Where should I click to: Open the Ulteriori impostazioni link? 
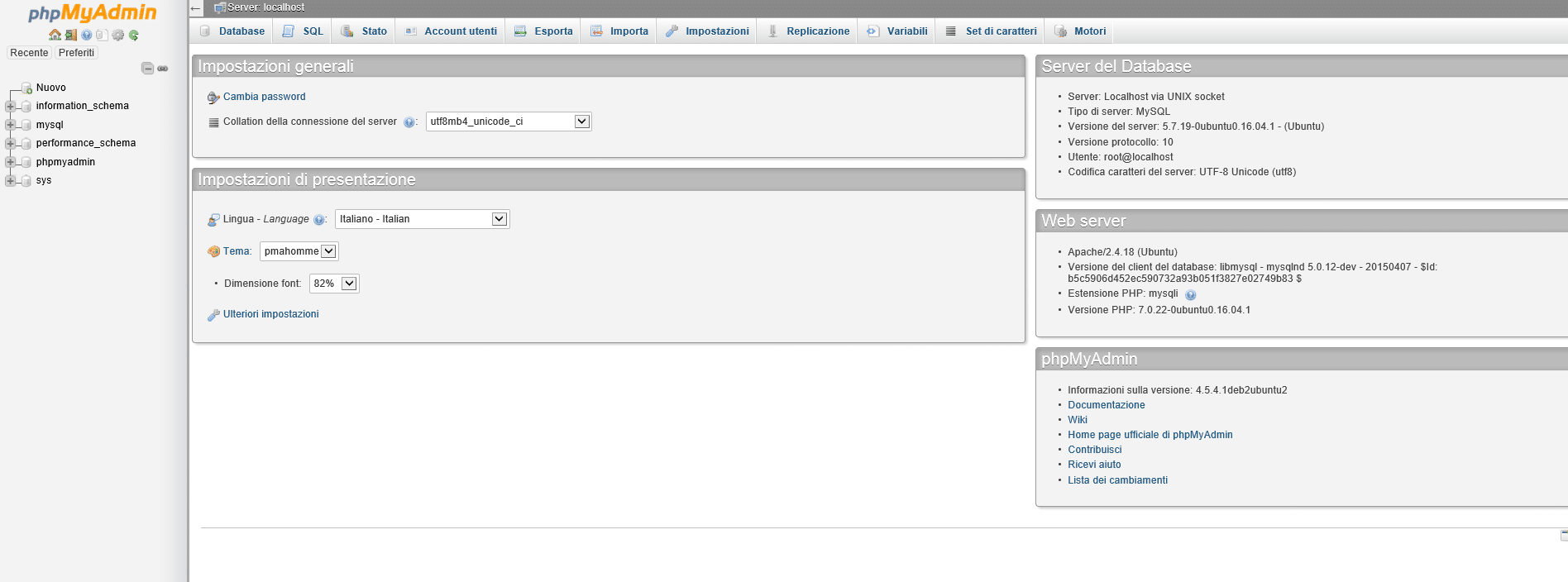[271, 314]
